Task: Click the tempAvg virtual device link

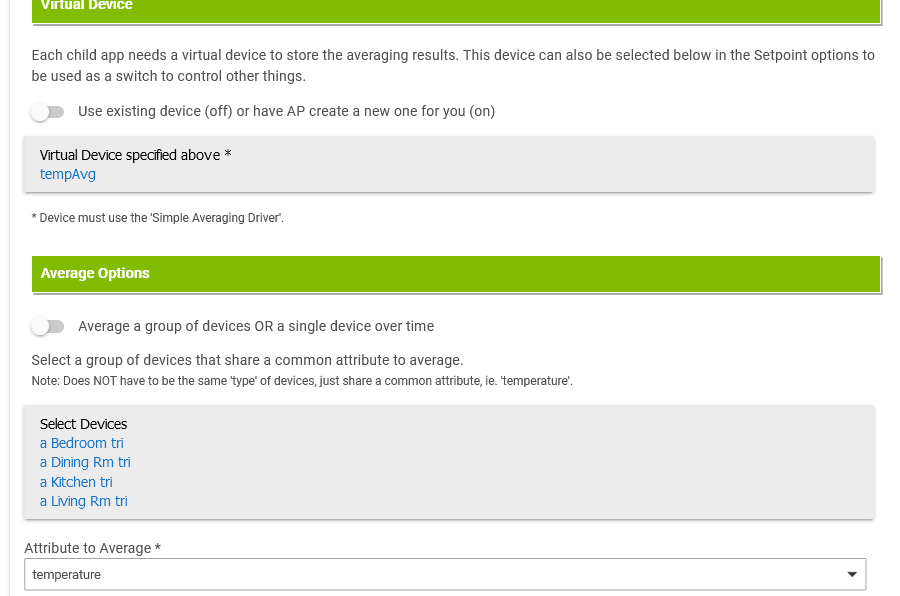Action: coord(68,174)
